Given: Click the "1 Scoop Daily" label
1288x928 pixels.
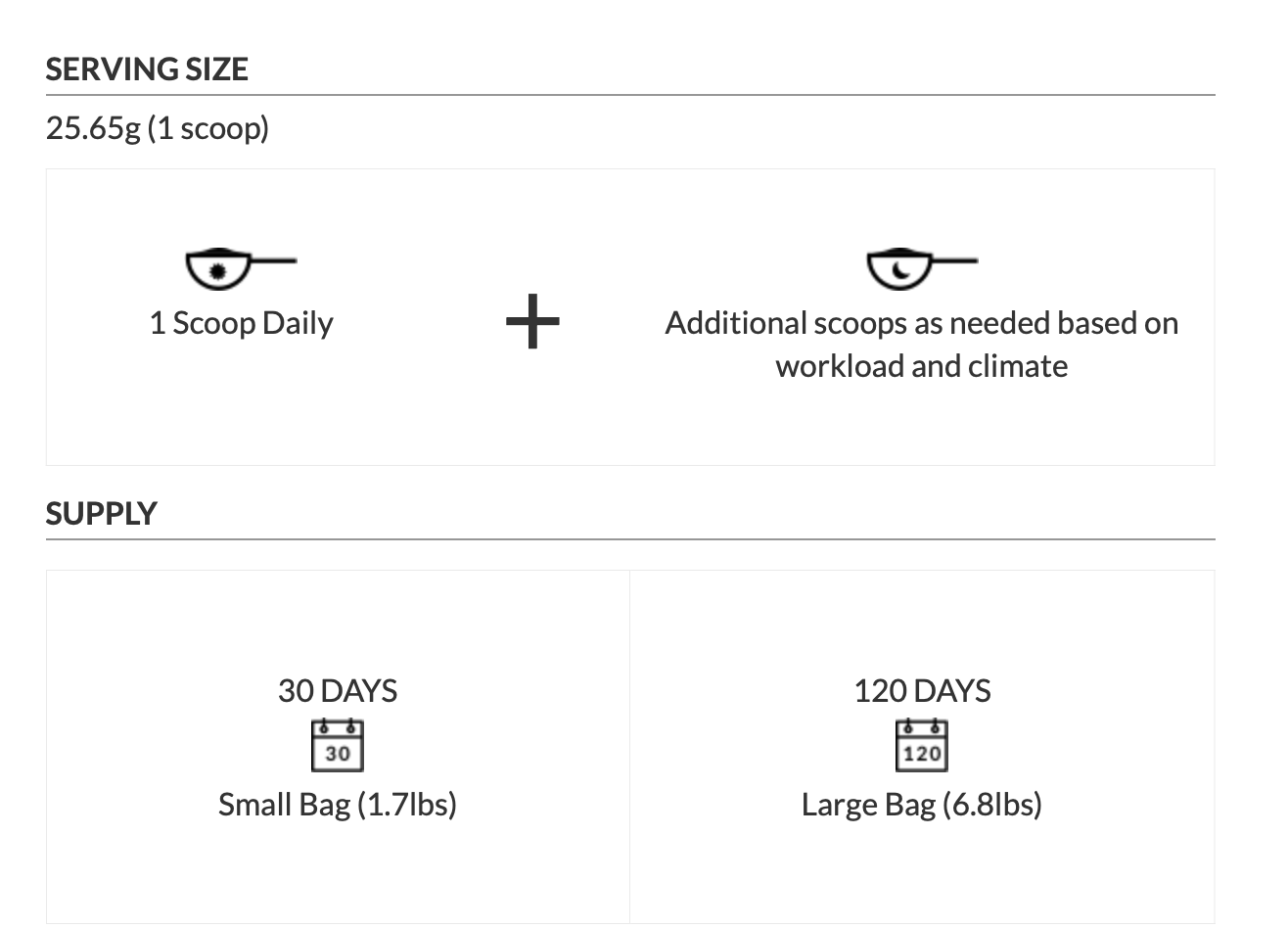Looking at the screenshot, I should tap(241, 324).
